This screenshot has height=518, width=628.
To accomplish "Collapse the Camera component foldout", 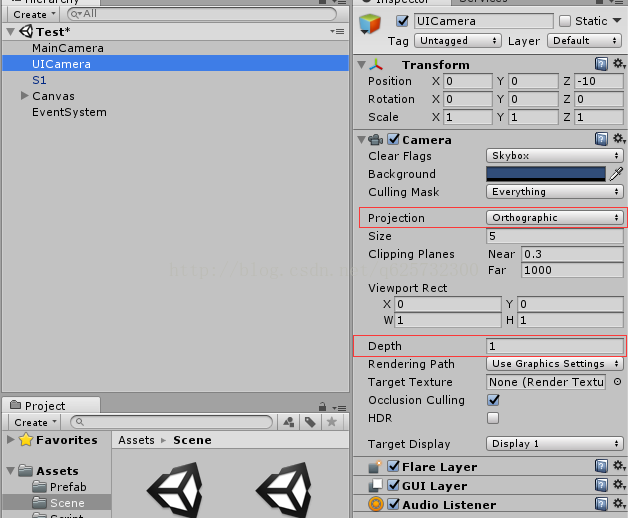I will point(361,139).
